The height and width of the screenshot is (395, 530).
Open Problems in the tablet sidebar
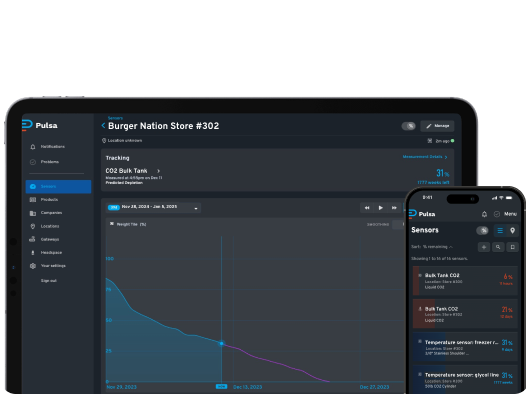pos(50,162)
